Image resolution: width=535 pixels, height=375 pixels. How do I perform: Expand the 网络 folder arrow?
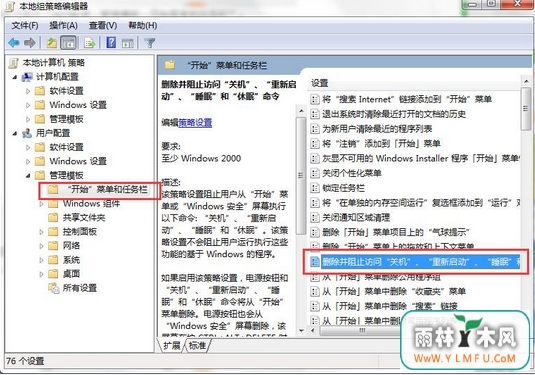(41, 246)
